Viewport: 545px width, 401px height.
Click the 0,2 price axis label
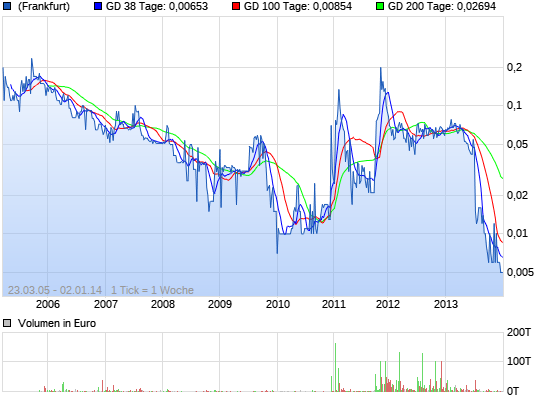pyautogui.click(x=514, y=67)
